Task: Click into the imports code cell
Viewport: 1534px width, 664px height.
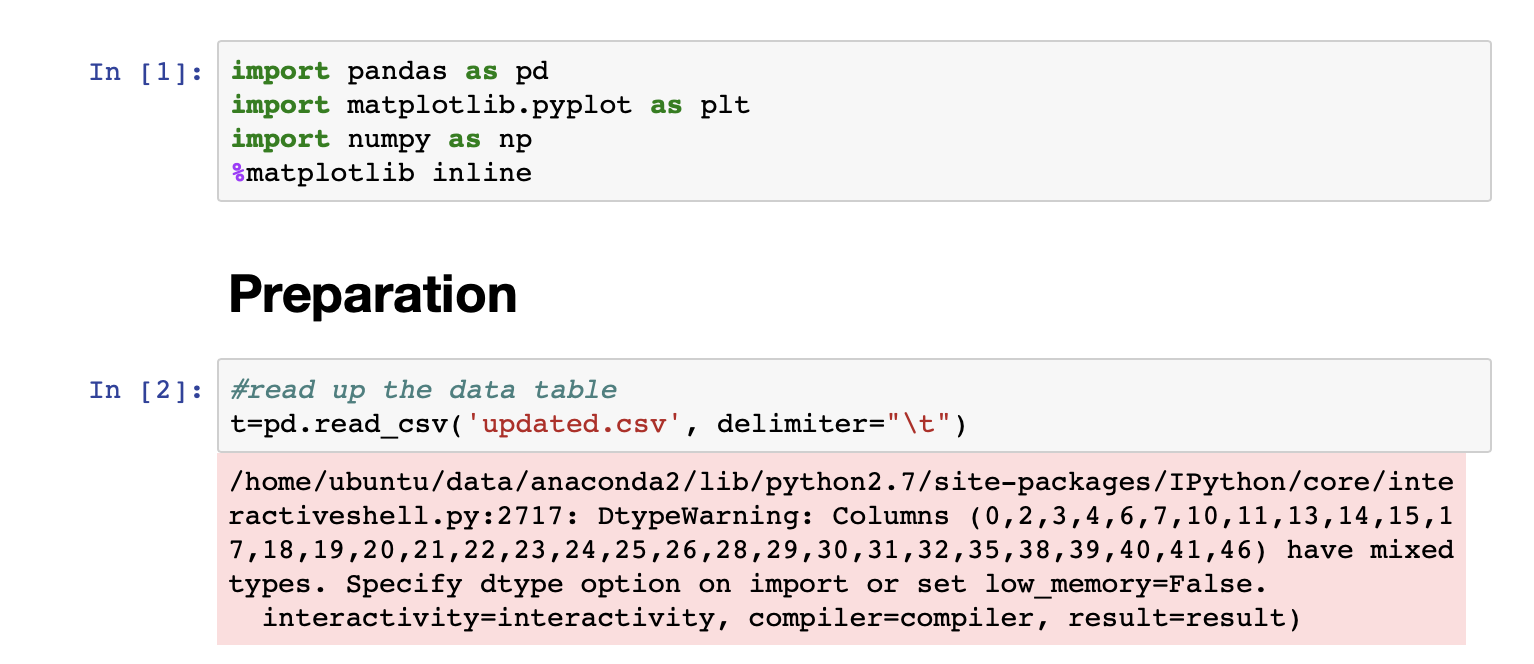Action: pyautogui.click(x=854, y=121)
